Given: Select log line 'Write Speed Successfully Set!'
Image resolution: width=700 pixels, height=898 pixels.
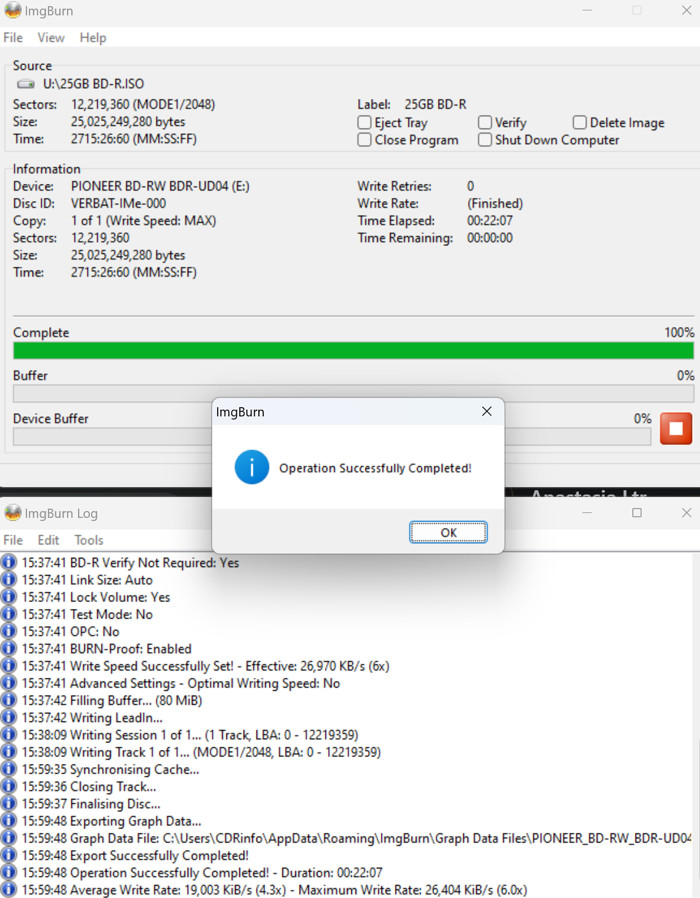Looking at the screenshot, I should coord(206,666).
